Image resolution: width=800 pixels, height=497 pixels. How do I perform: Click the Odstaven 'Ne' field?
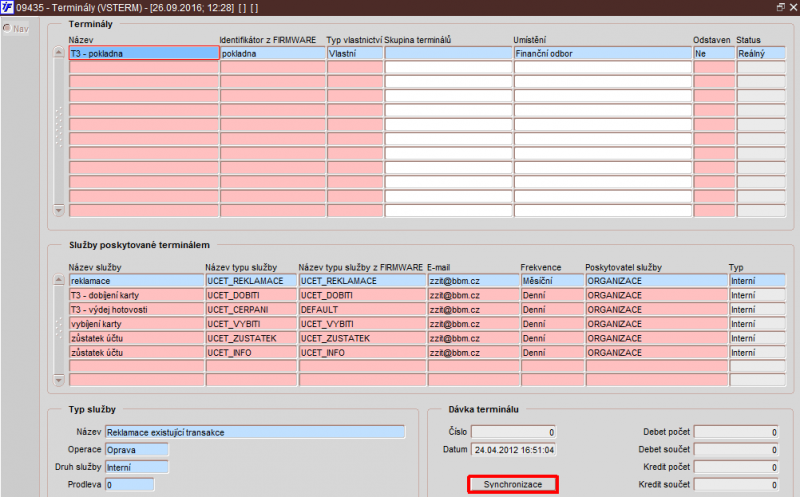coord(714,53)
